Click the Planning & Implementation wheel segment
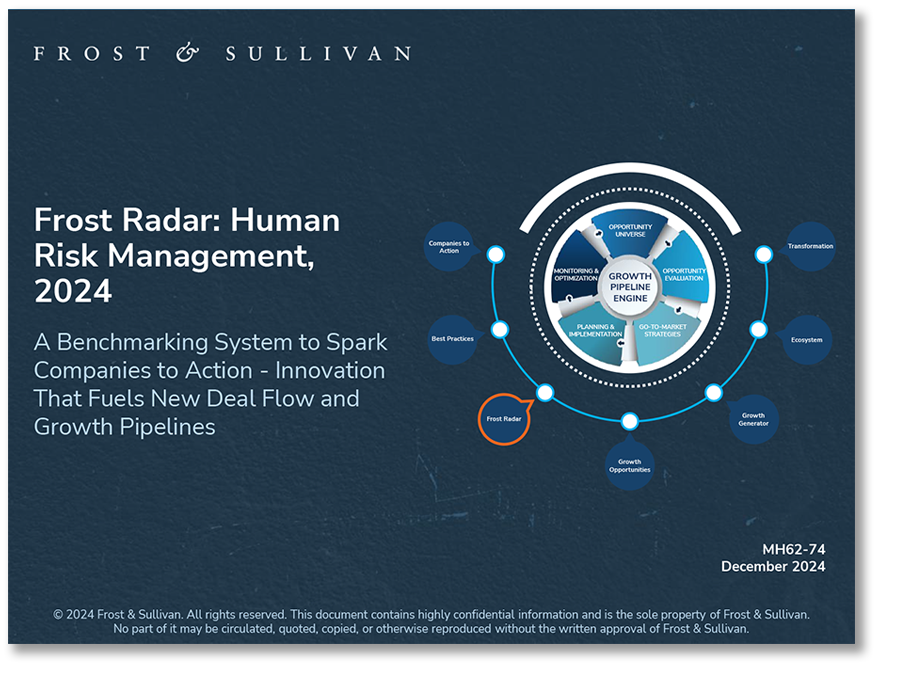This screenshot has width=900, height=675. [595, 331]
